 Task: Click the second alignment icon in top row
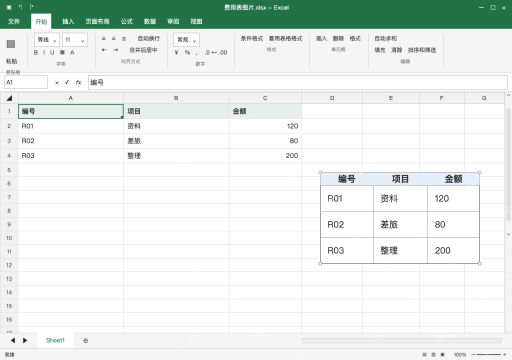pos(114,39)
